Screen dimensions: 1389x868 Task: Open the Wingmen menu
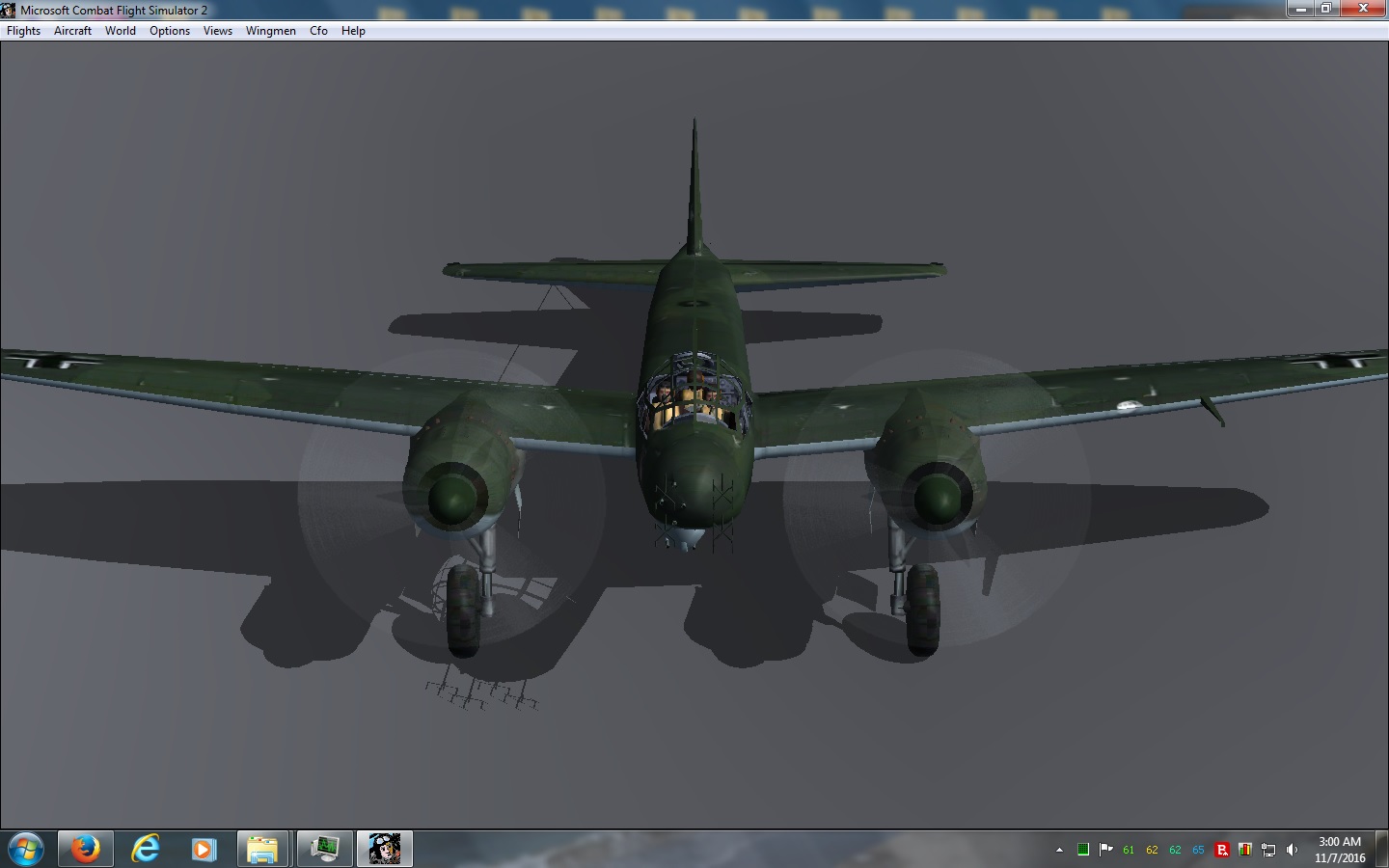click(271, 31)
